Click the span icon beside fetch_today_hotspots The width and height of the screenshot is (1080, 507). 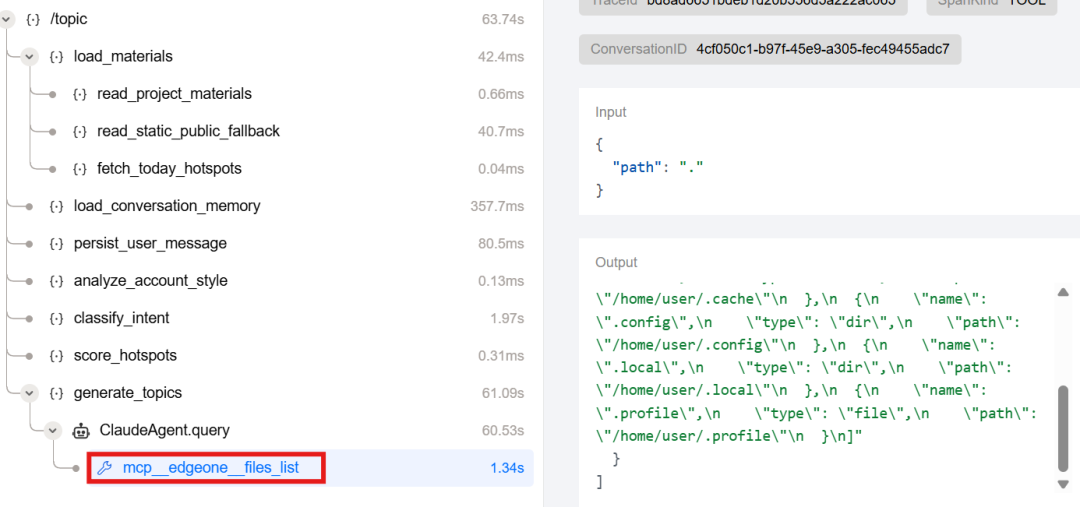(x=80, y=168)
